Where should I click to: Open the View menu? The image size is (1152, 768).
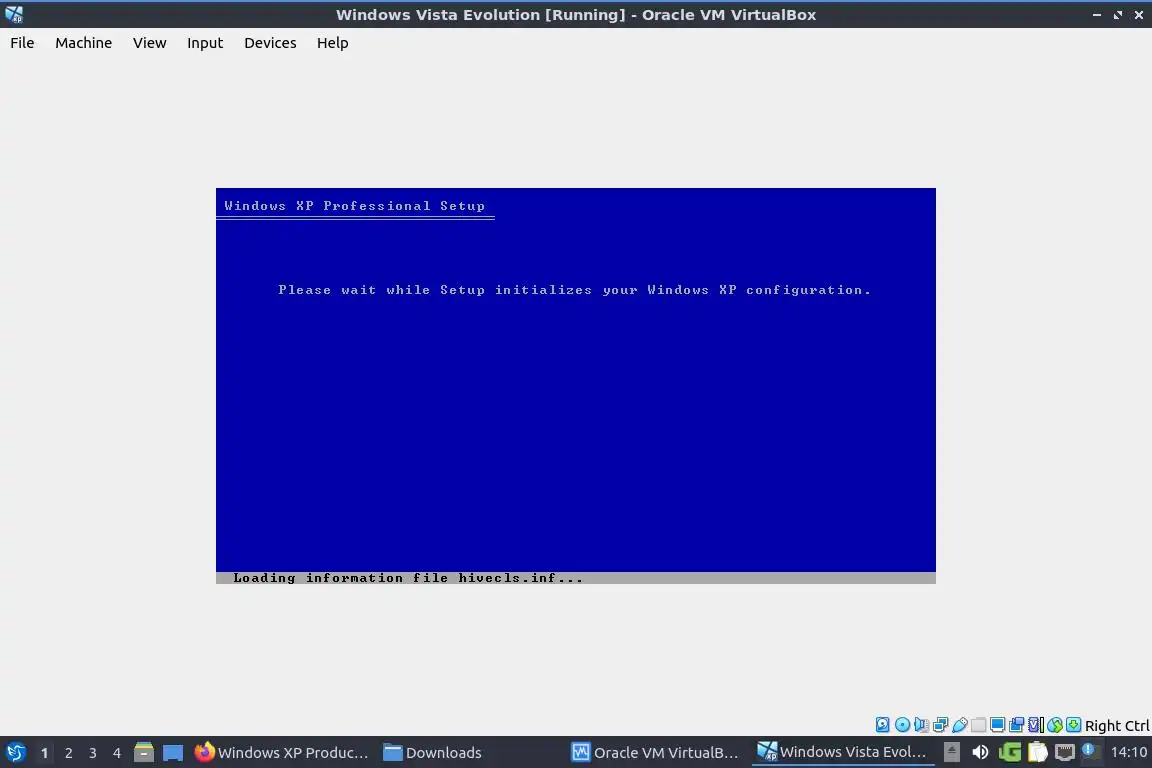tap(149, 43)
